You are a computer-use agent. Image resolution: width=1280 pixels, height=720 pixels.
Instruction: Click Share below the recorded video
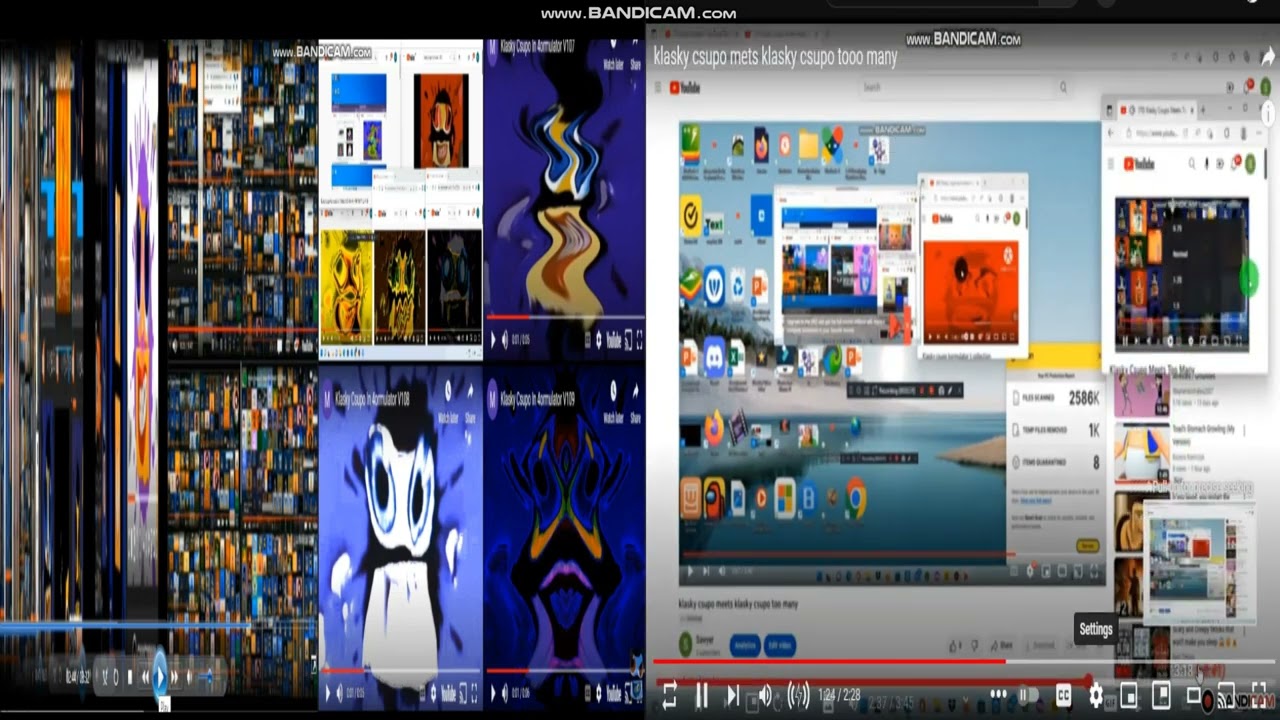(x=1003, y=645)
